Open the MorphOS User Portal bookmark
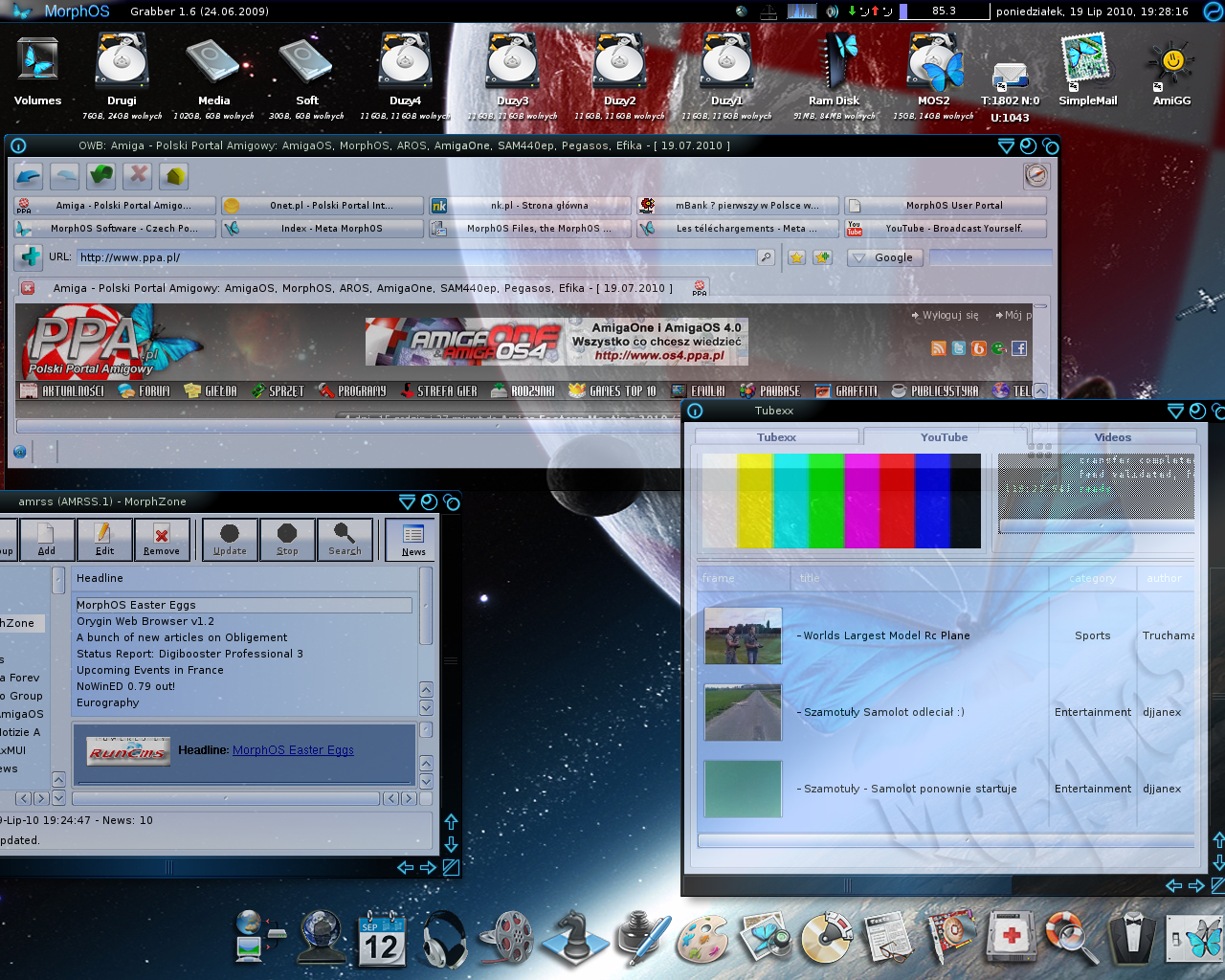The image size is (1225, 980). point(946,206)
